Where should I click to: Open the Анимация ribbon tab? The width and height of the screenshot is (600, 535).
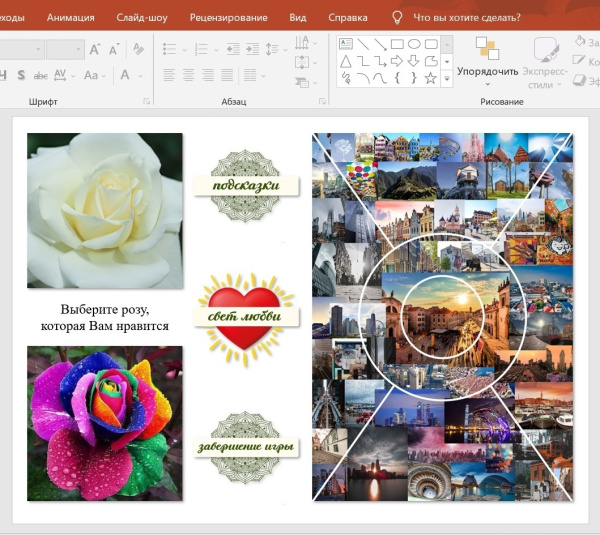(70, 17)
